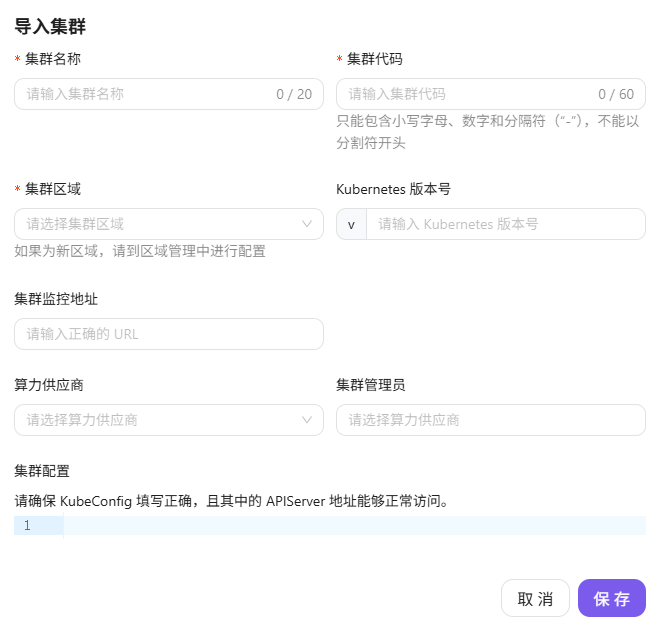Click line number 1 in the editor gutter
Image resolution: width=662 pixels, height=627 pixels.
coord(27,525)
